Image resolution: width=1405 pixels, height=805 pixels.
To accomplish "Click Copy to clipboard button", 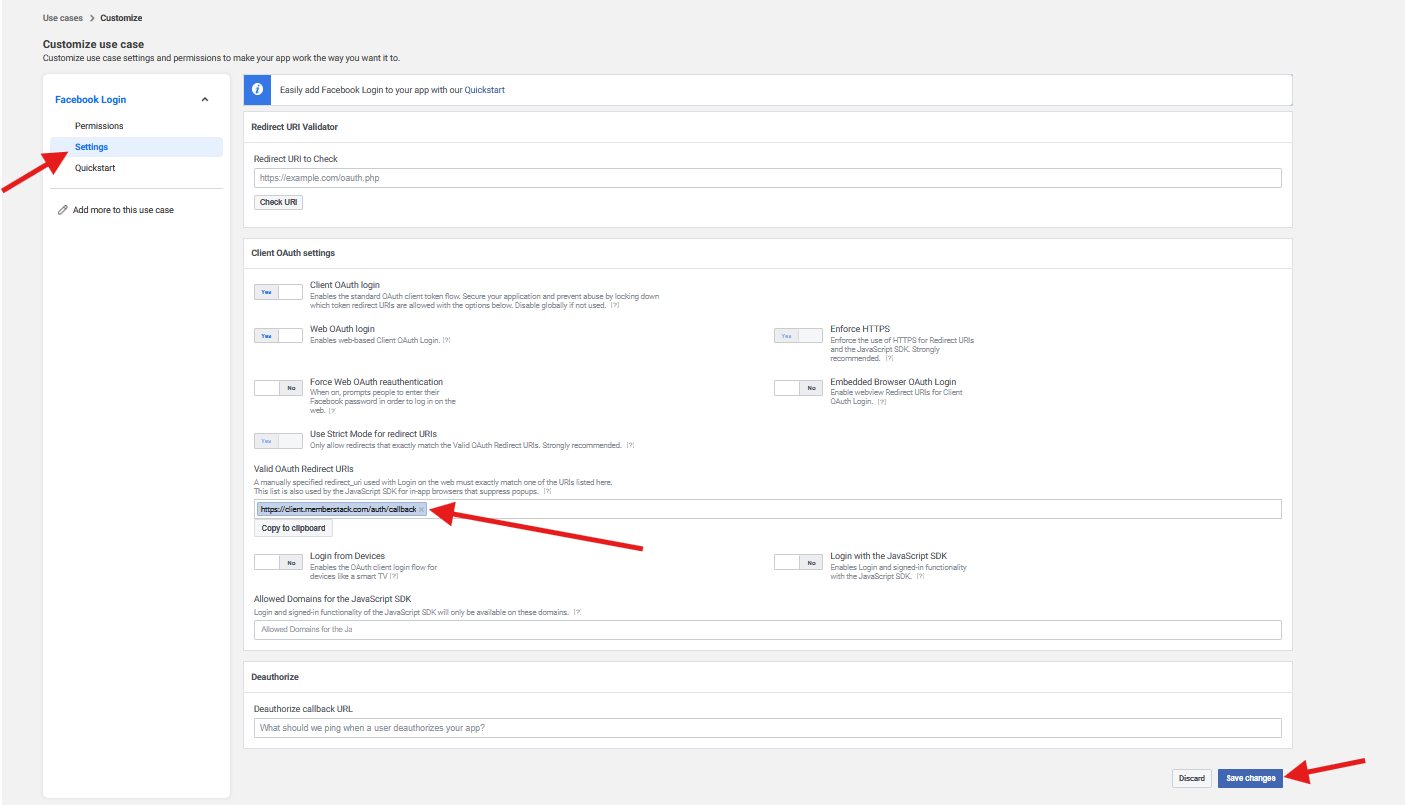I will (x=293, y=528).
